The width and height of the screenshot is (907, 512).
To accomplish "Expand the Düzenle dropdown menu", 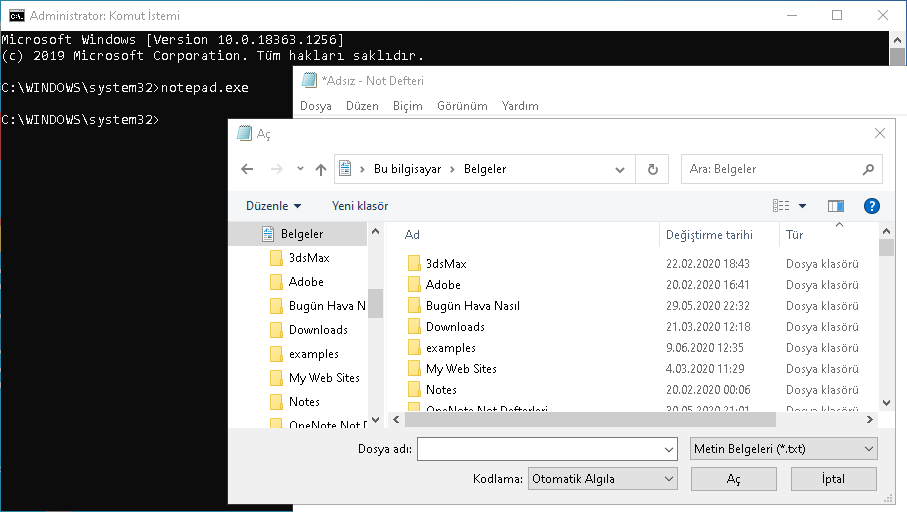I will point(273,206).
